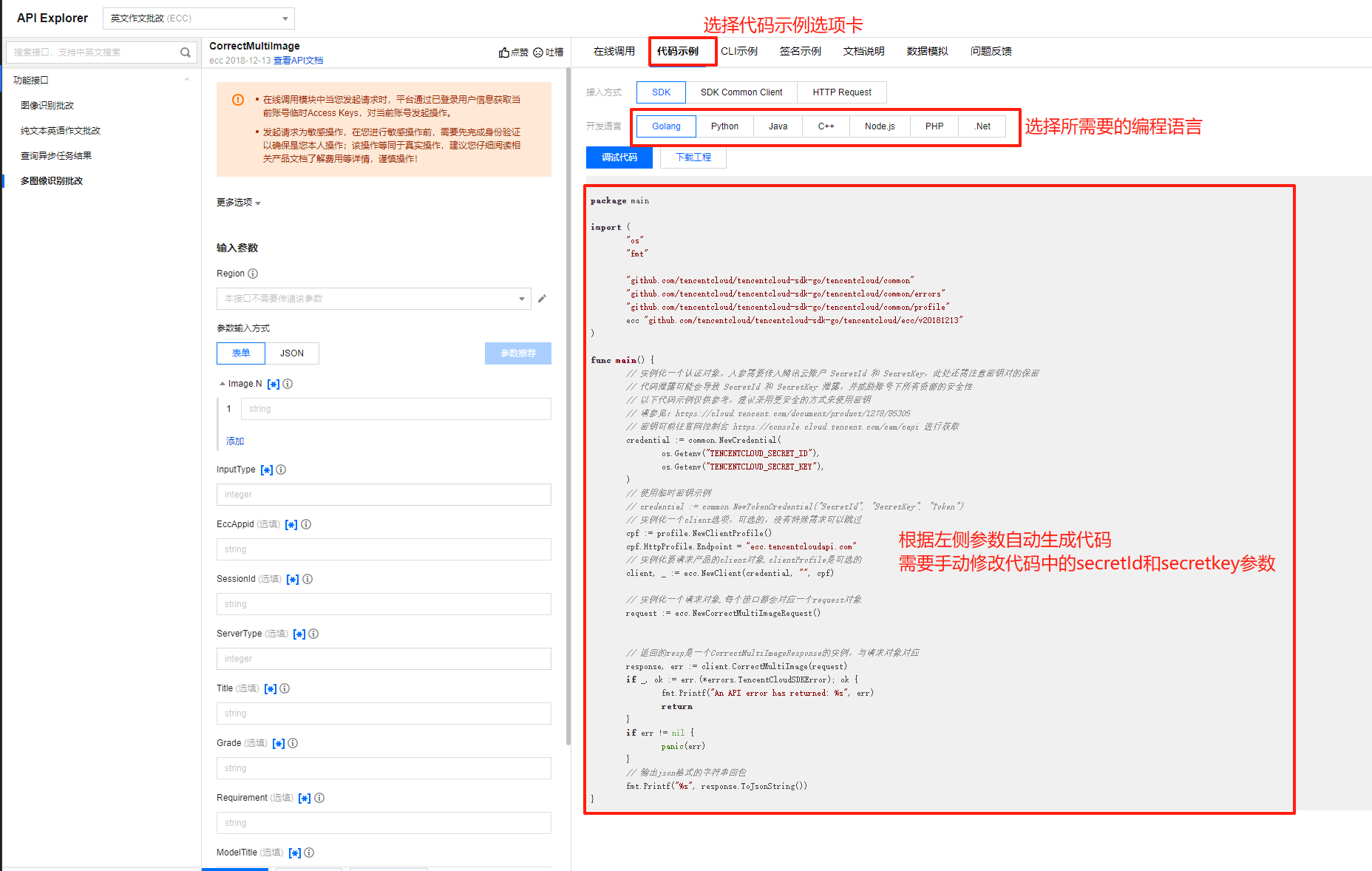Open 查询异步任务结果 in the sidebar
Viewport: 1372px width, 871px height.
(x=56, y=156)
